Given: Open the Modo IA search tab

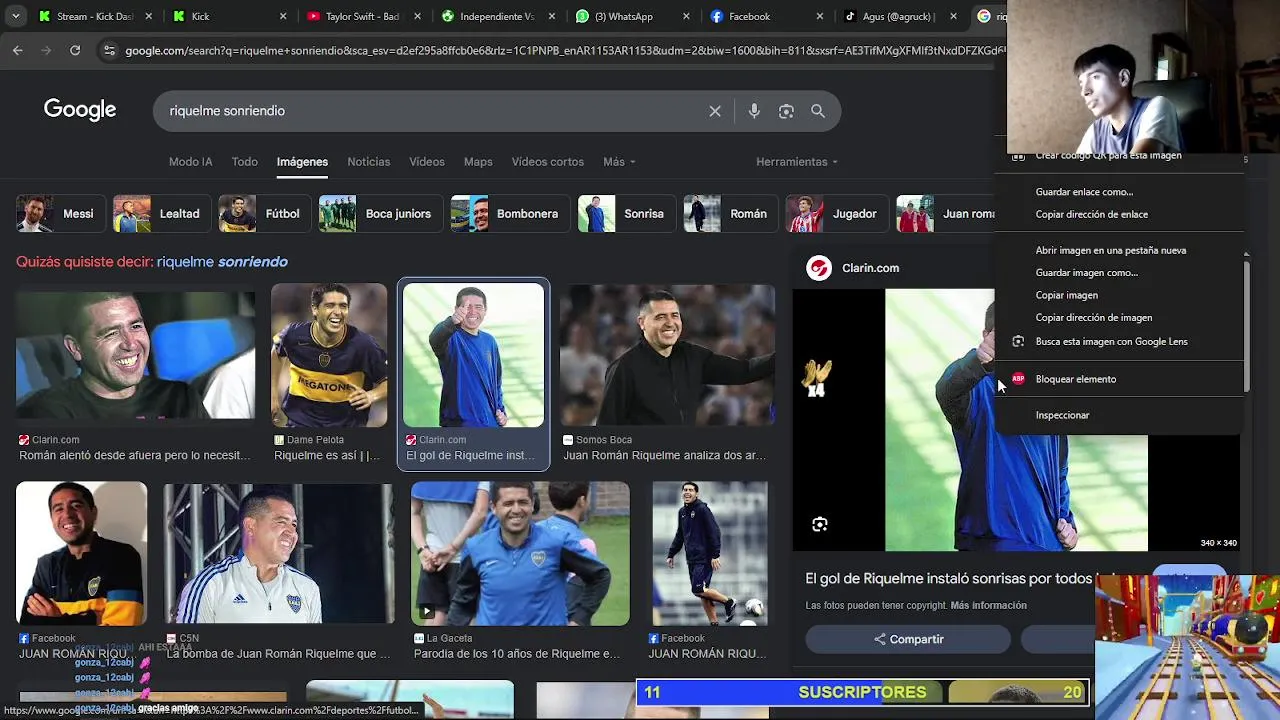Looking at the screenshot, I should tap(190, 162).
